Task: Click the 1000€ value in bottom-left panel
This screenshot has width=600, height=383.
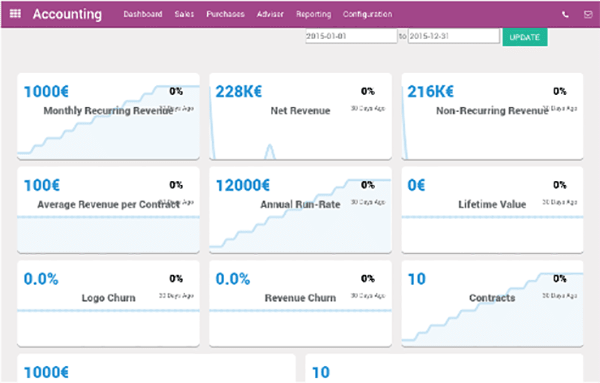Action: tap(46, 372)
